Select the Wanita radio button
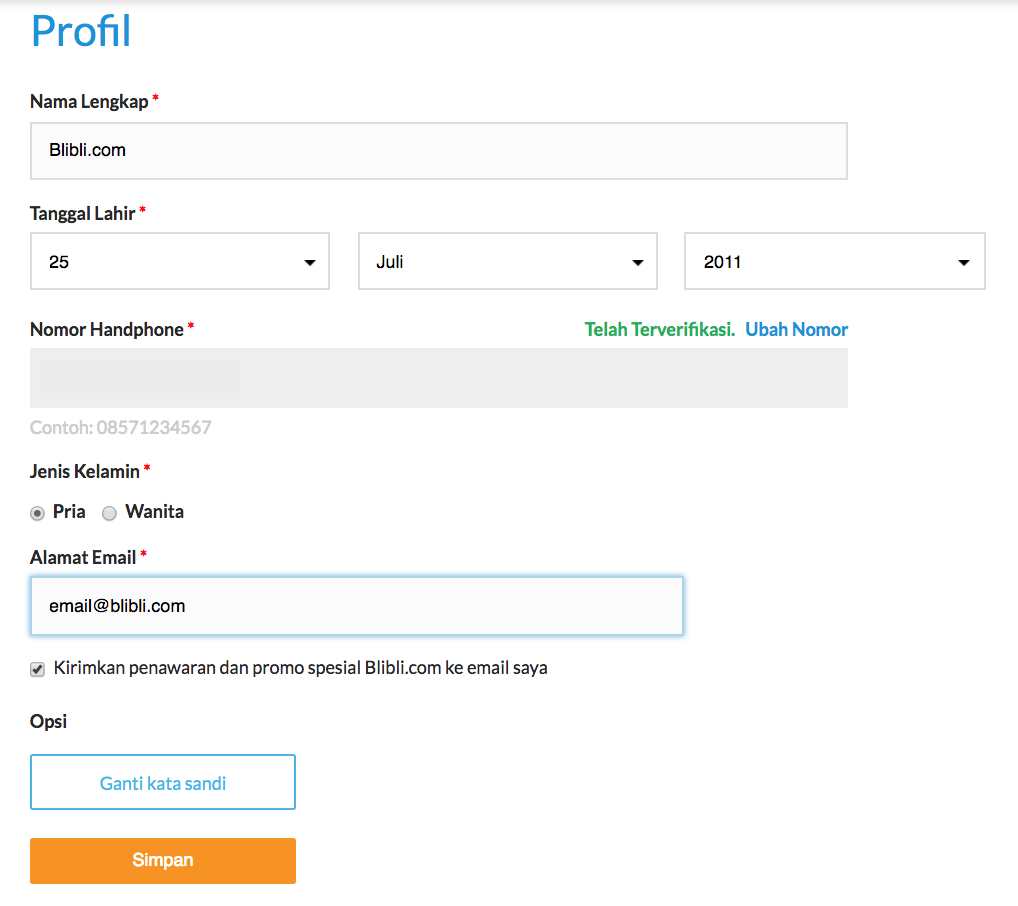This screenshot has height=906, width=1018. coord(110,513)
